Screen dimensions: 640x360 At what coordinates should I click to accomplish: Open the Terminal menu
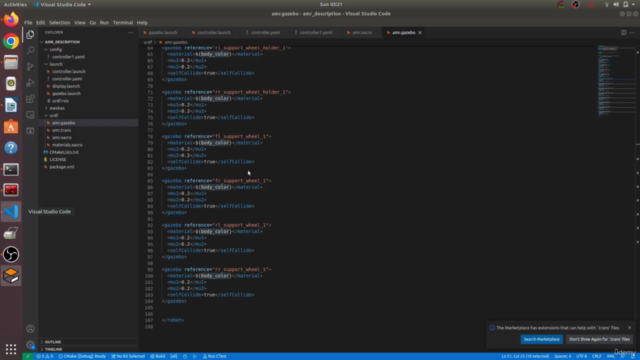click(123, 23)
